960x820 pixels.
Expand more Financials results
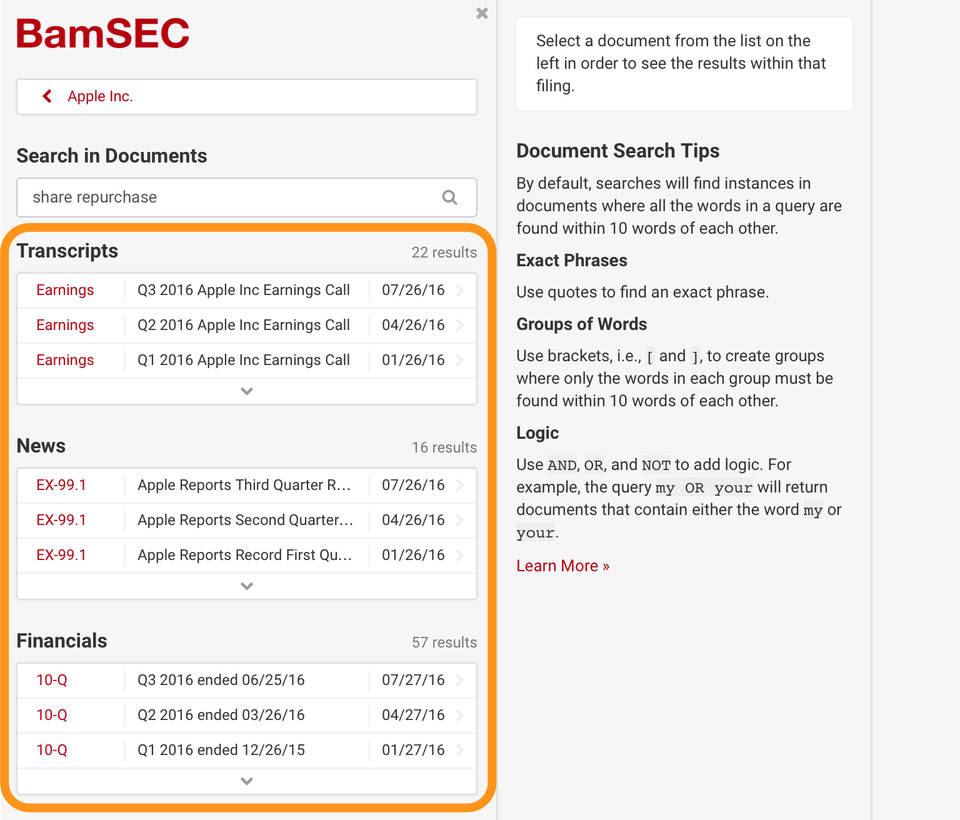click(246, 780)
